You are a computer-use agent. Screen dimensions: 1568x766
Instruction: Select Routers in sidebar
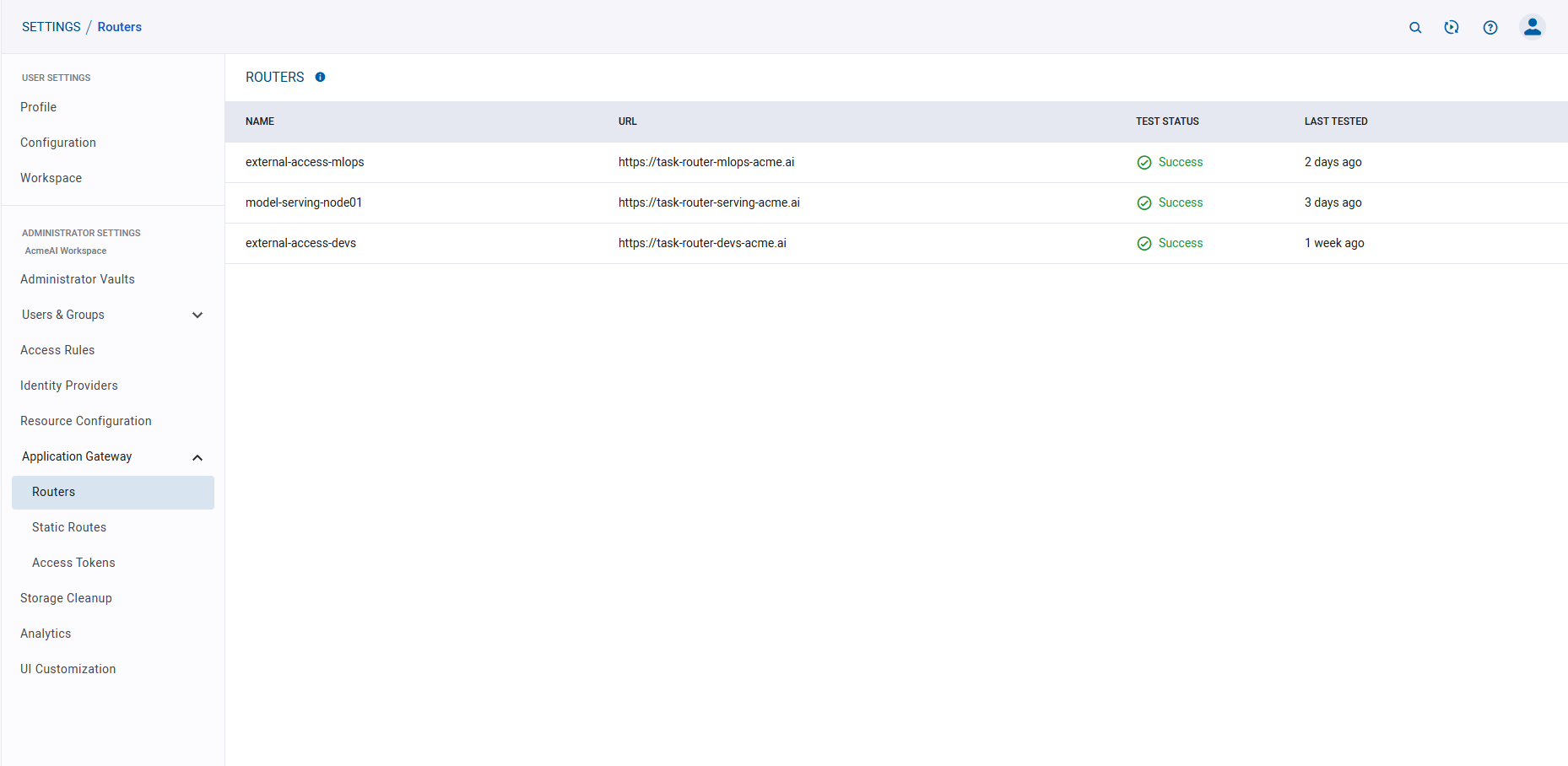pos(113,493)
